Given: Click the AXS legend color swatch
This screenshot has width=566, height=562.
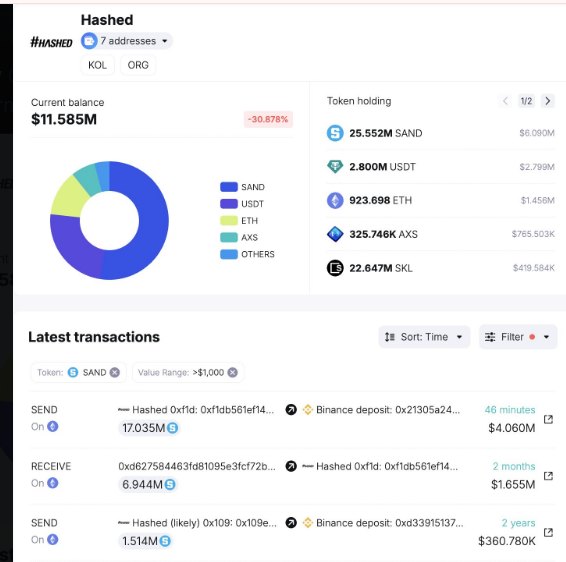Looking at the screenshot, I should (229, 237).
